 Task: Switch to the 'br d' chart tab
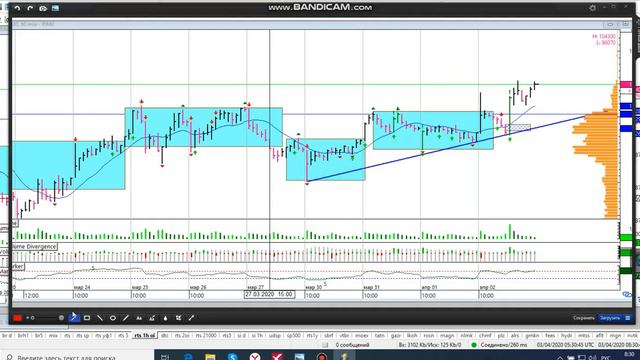click(x=7, y=336)
